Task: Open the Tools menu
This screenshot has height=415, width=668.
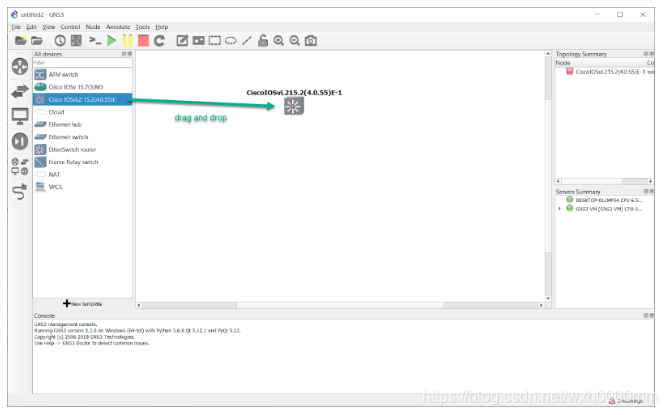Action: pyautogui.click(x=143, y=27)
